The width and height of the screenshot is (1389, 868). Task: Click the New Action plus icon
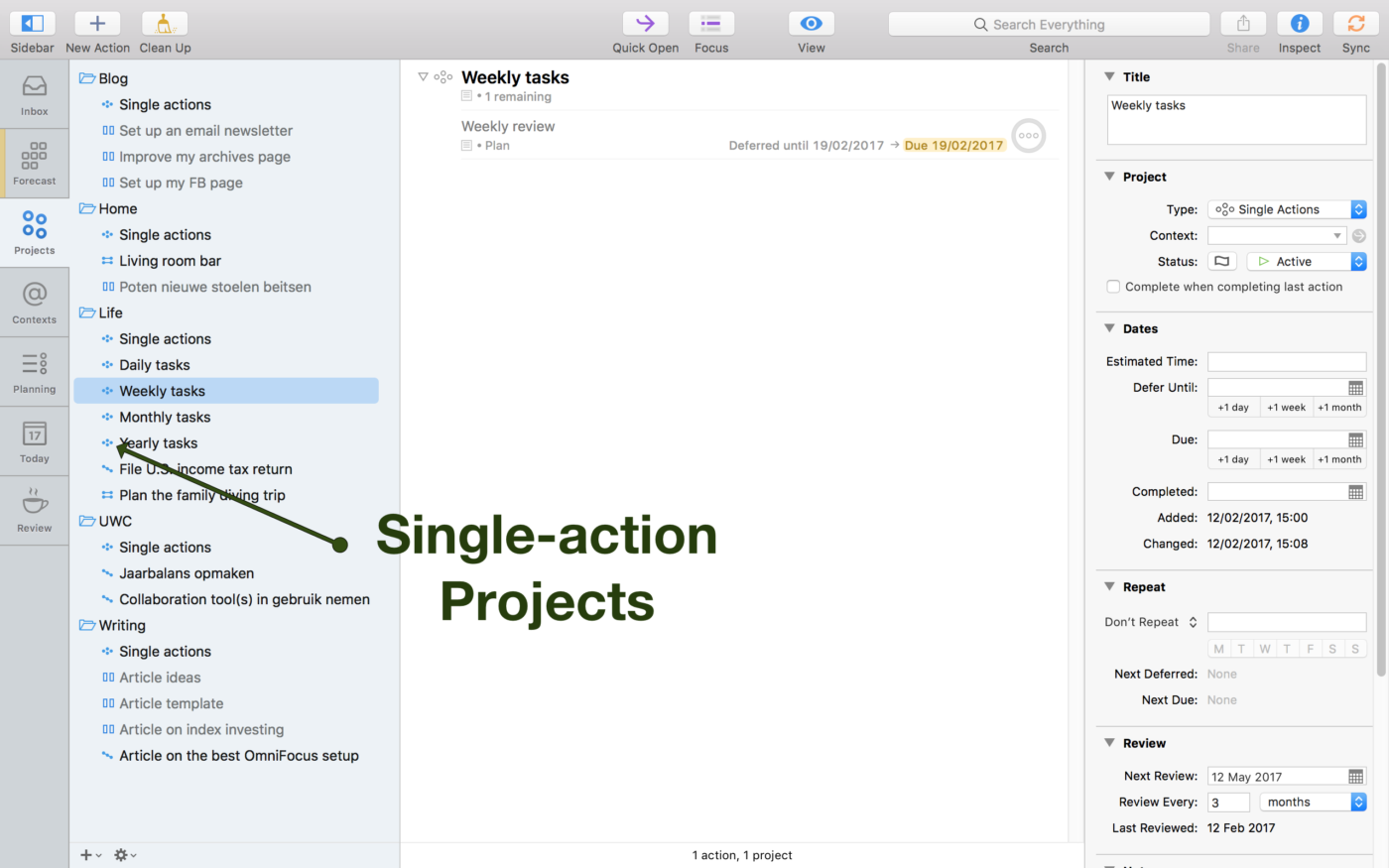coord(97,24)
